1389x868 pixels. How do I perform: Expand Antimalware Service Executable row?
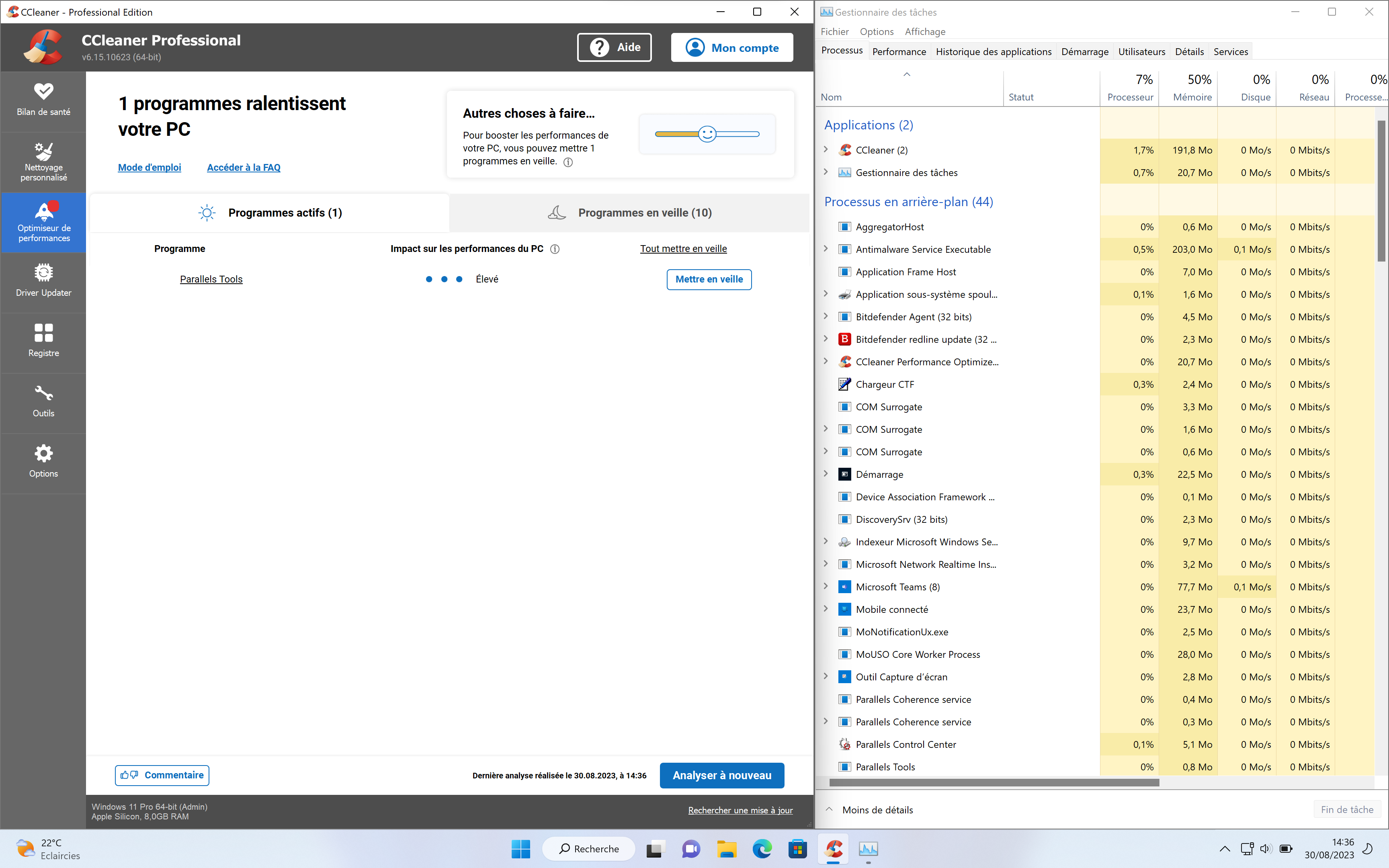(826, 249)
